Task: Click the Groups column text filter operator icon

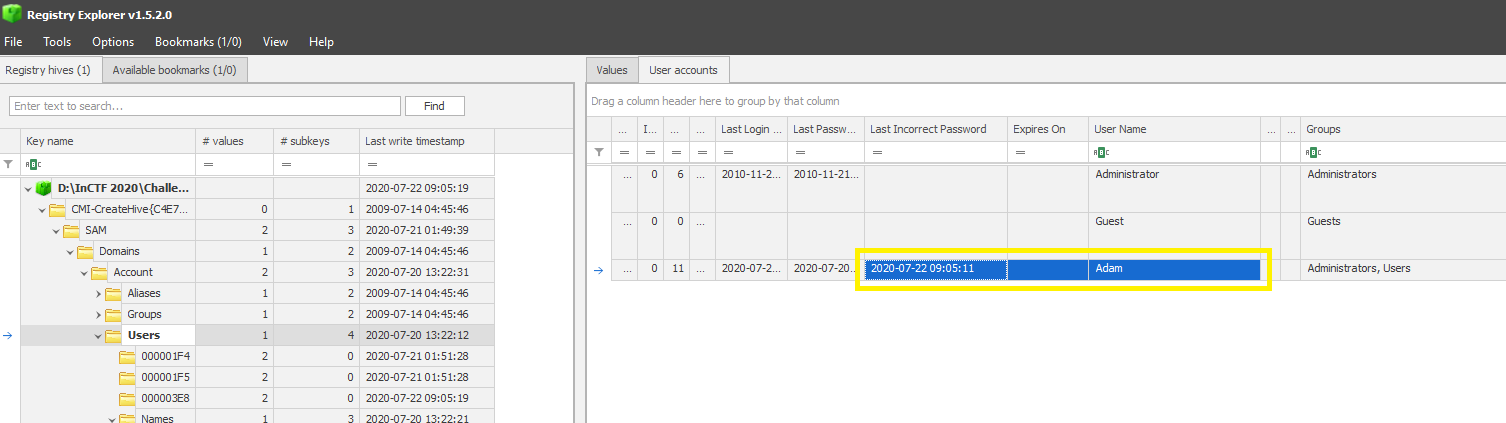Action: (x=1313, y=152)
